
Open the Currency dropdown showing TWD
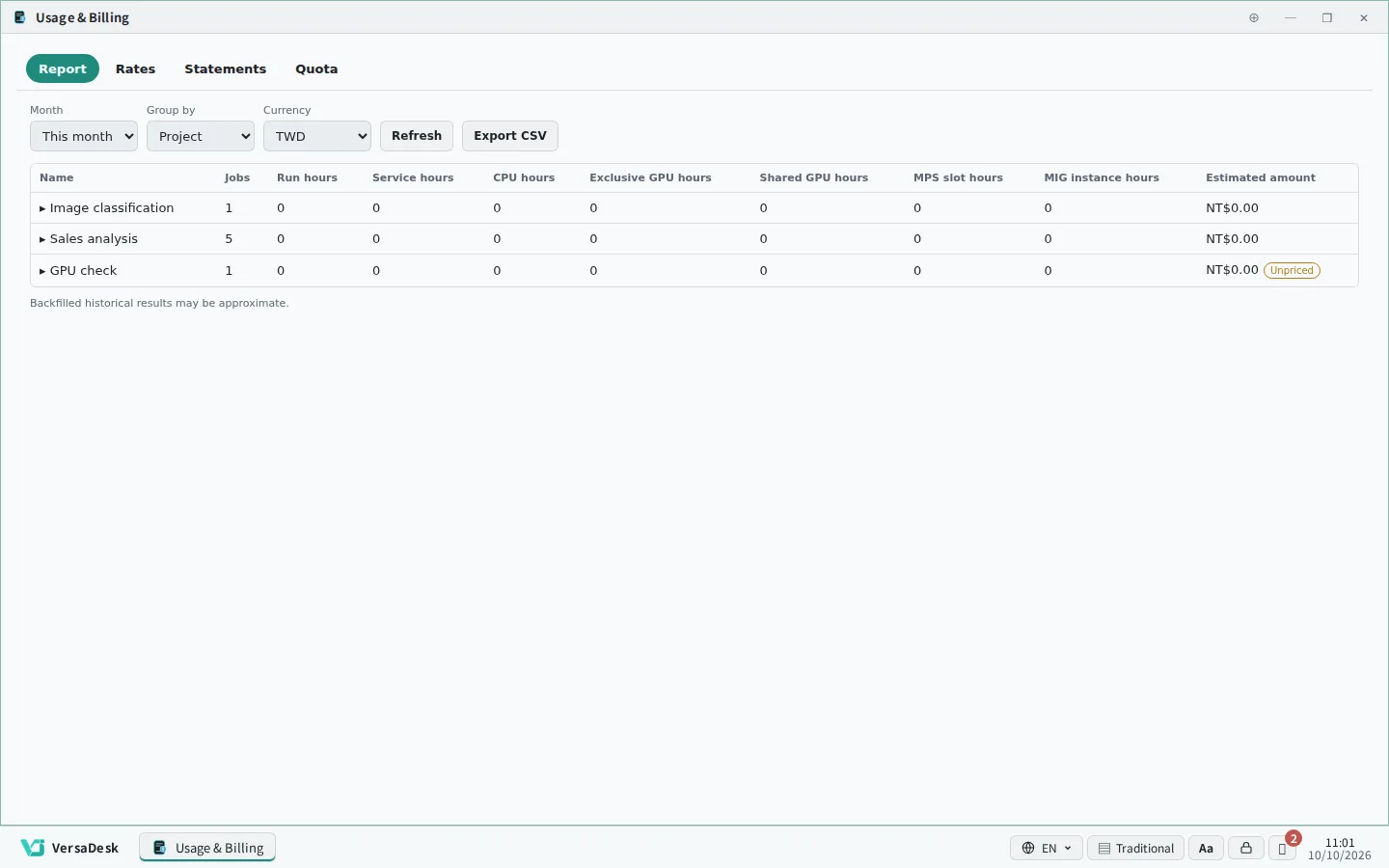coord(317,136)
